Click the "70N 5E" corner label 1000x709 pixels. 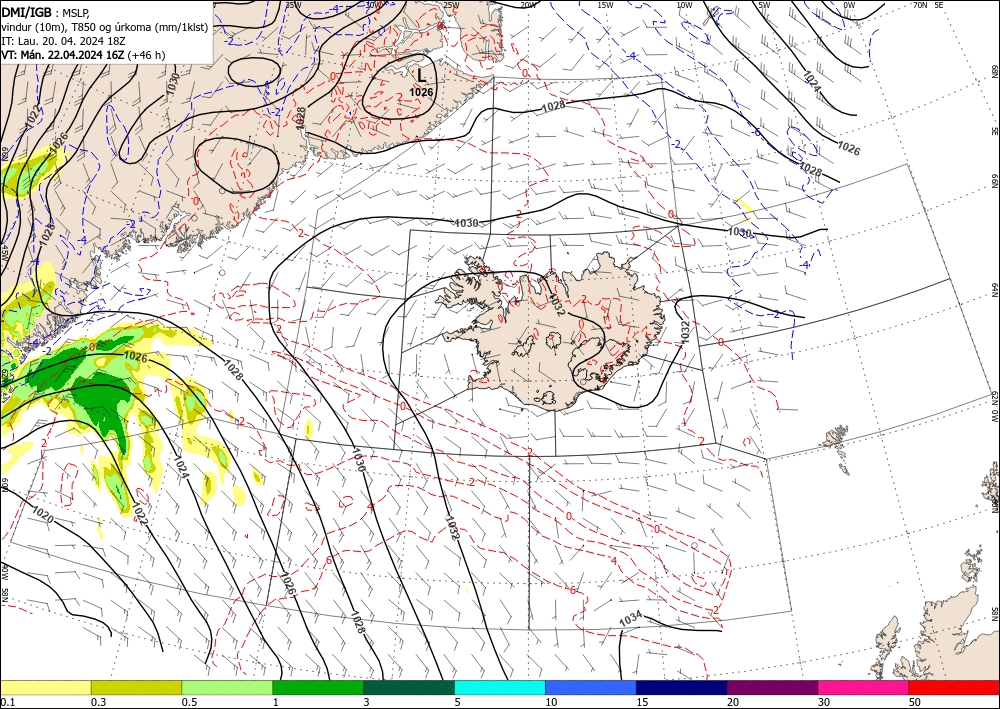coord(929,5)
